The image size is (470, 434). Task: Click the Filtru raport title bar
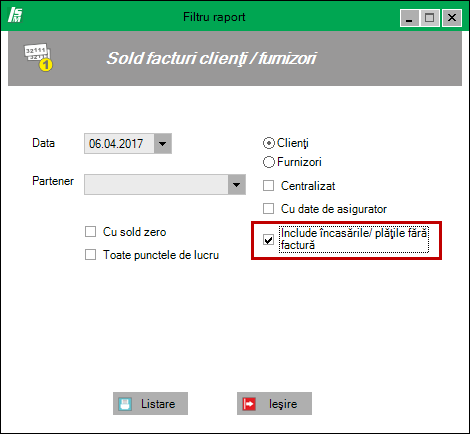214,17
